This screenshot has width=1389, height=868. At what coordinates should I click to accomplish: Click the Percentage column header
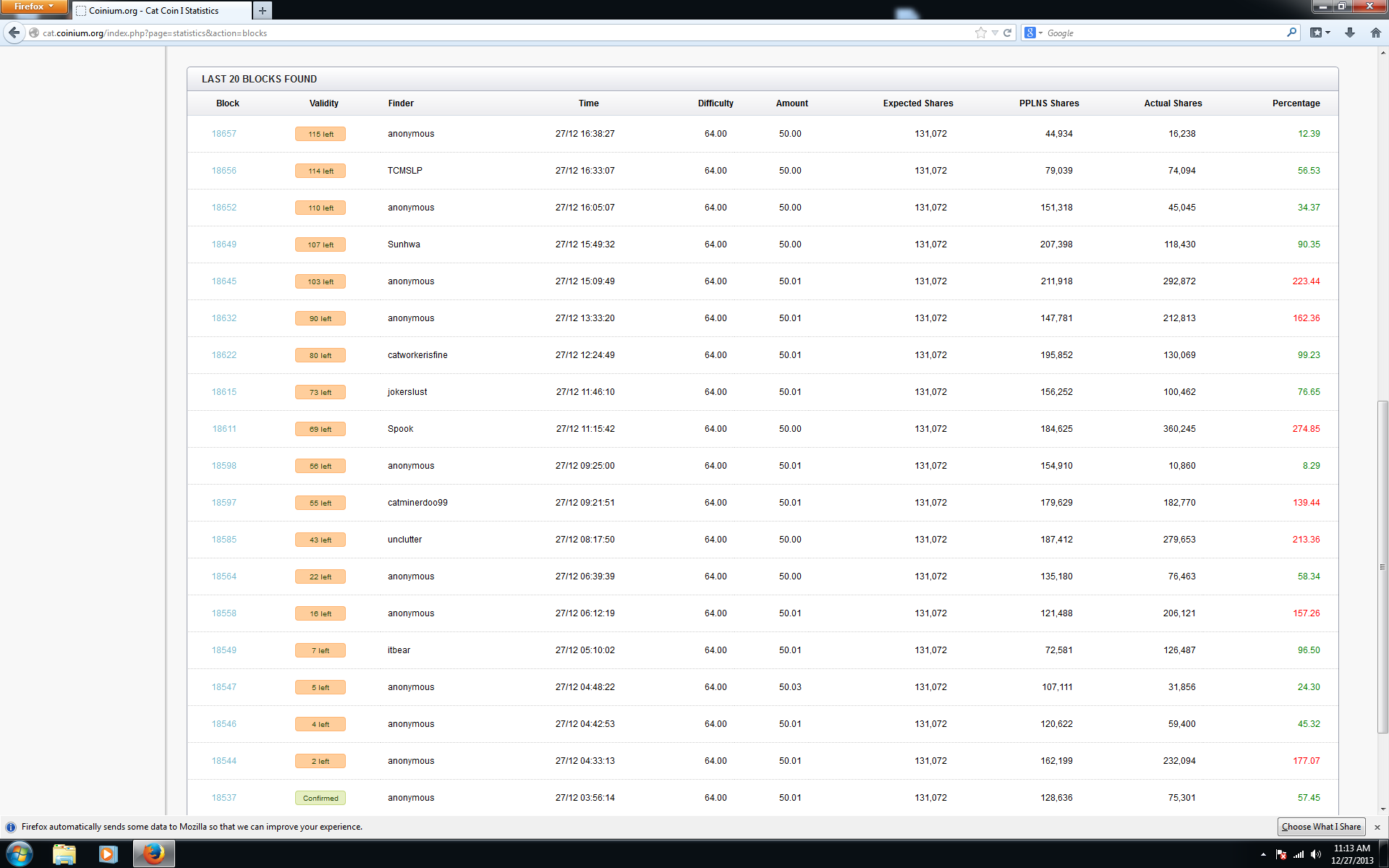tap(1296, 103)
